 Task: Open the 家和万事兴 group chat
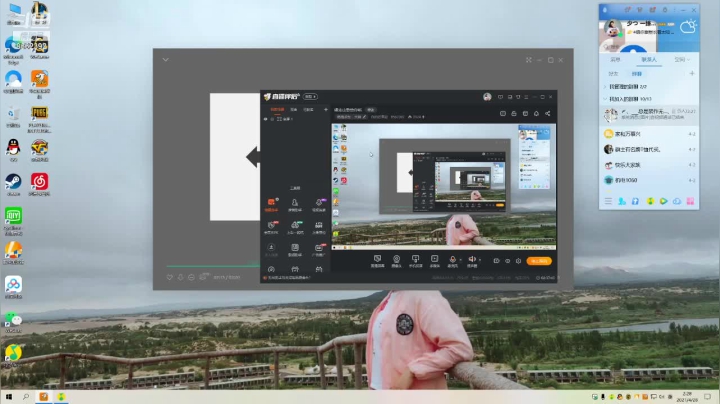click(649, 134)
